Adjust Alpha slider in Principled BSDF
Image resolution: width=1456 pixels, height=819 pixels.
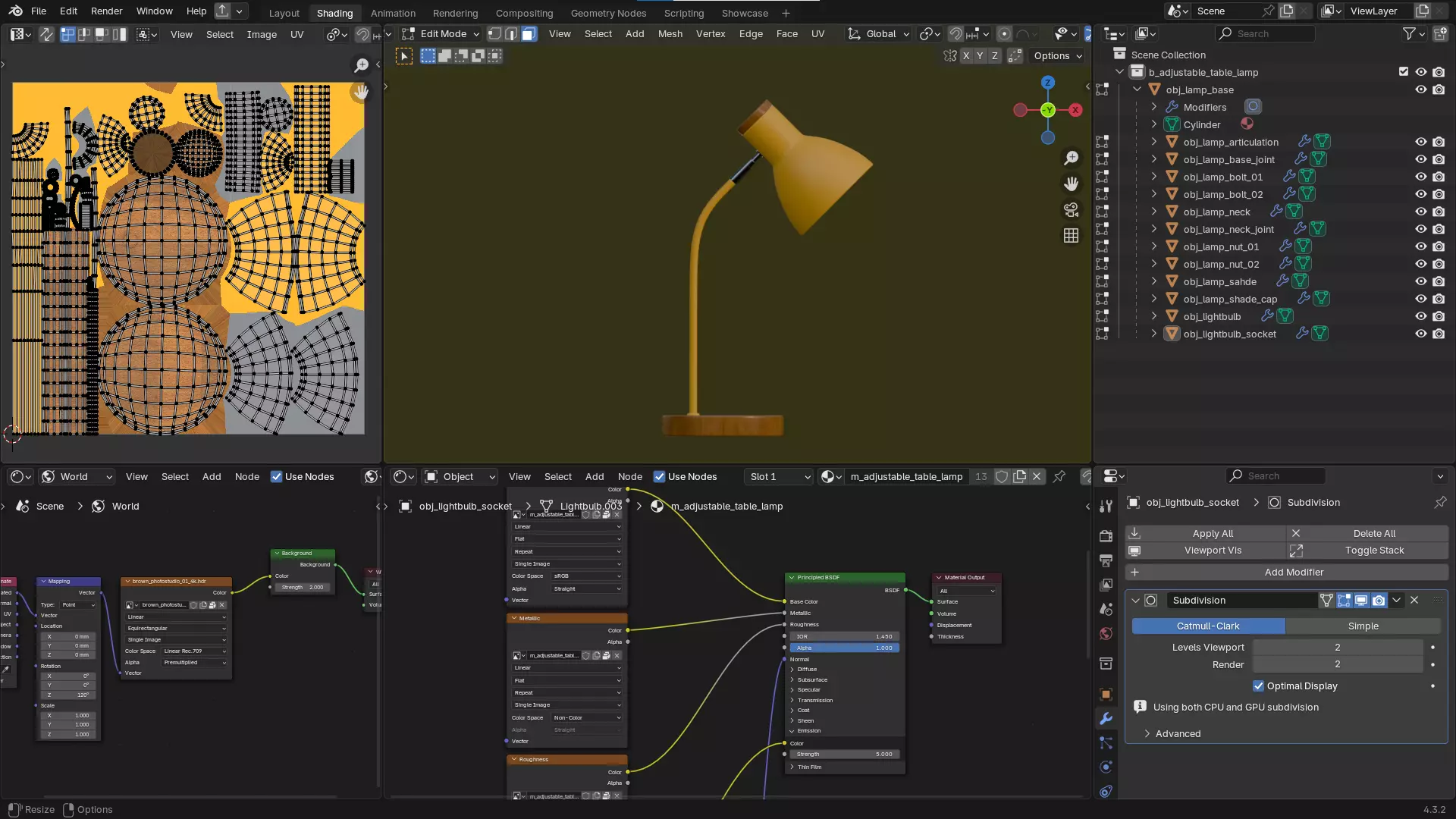pos(844,648)
